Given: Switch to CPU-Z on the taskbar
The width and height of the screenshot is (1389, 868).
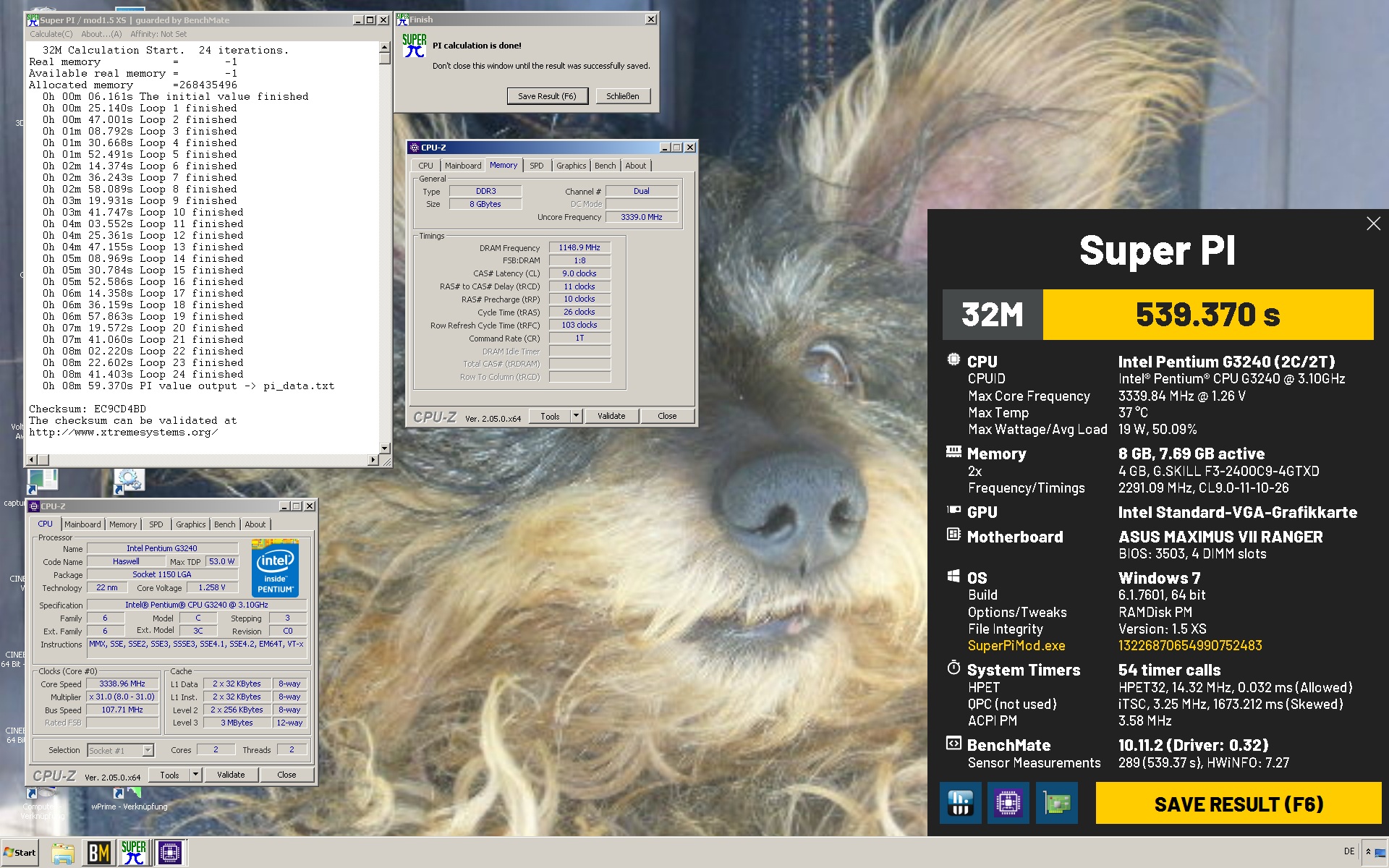Looking at the screenshot, I should pyautogui.click(x=170, y=853).
